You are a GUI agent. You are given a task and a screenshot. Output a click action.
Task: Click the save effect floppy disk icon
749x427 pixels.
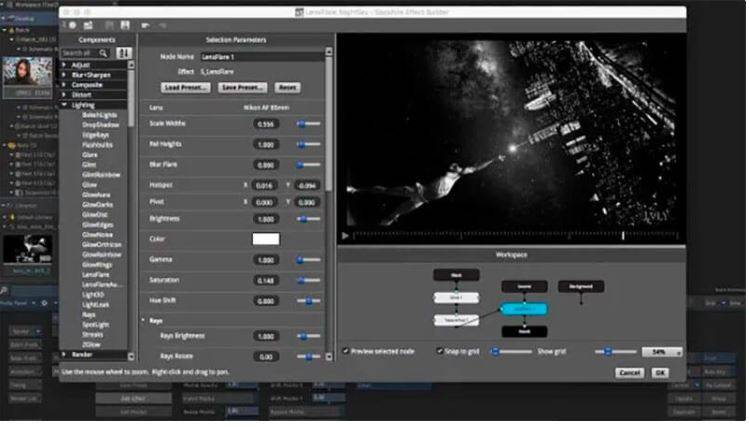coord(124,24)
